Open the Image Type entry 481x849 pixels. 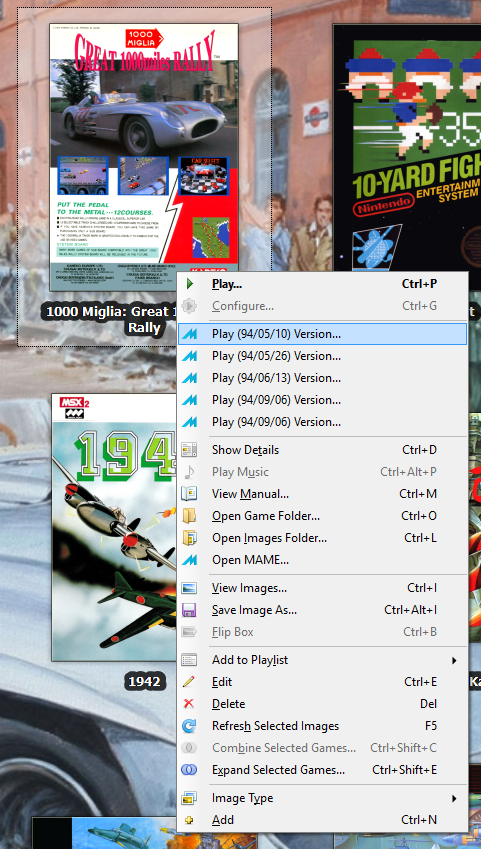pyautogui.click(x=322, y=798)
